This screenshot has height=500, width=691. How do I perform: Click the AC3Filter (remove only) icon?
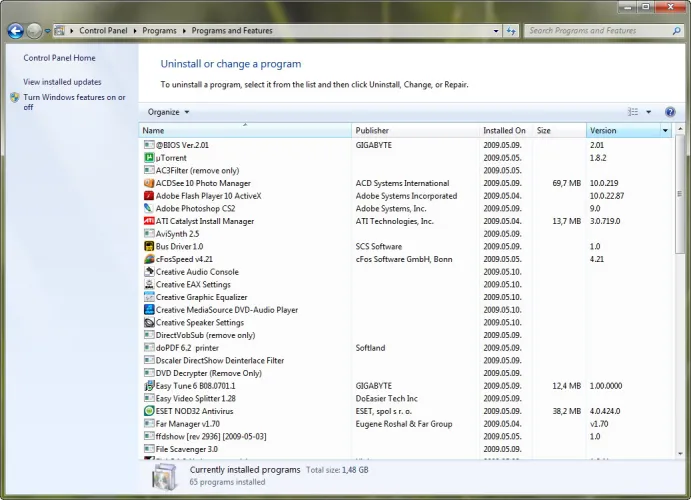coord(149,170)
